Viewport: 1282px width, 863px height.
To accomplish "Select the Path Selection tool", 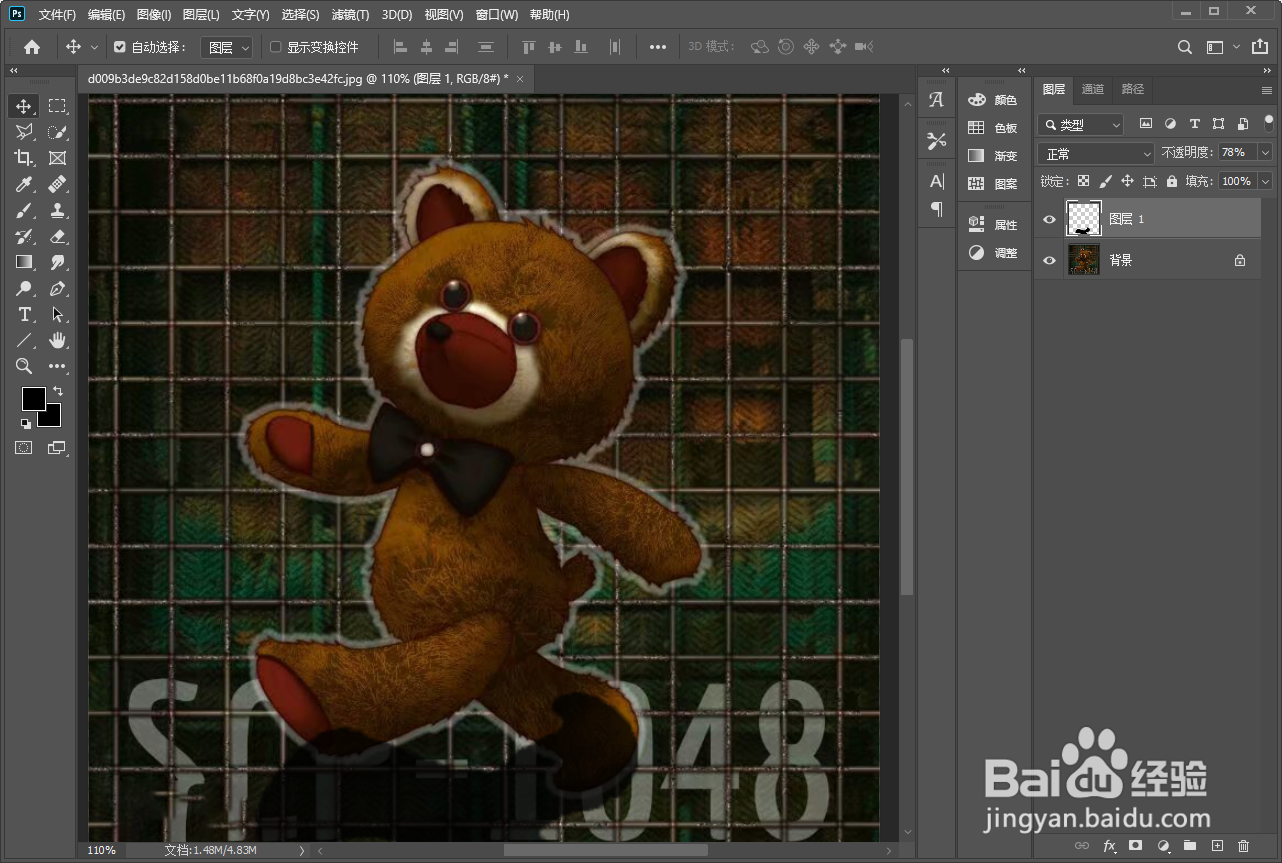I will coord(58,314).
